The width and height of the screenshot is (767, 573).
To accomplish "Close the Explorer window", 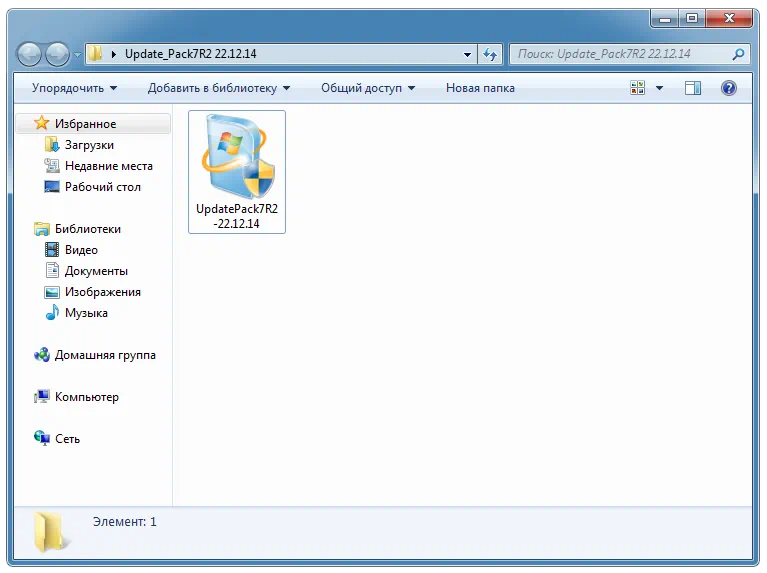I will (729, 19).
